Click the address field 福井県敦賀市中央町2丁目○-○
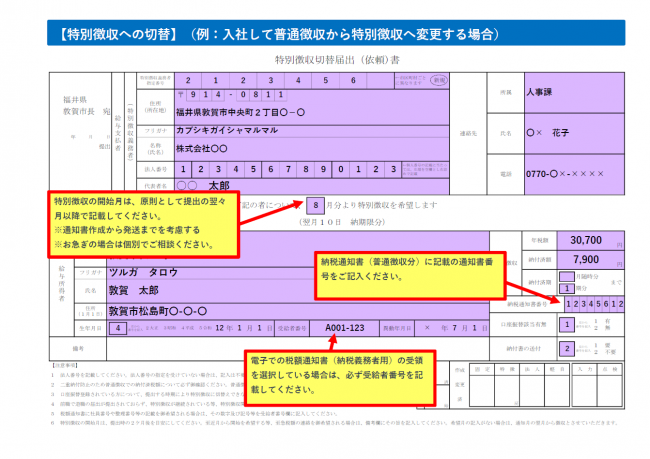The width and height of the screenshot is (650, 459). [312, 112]
